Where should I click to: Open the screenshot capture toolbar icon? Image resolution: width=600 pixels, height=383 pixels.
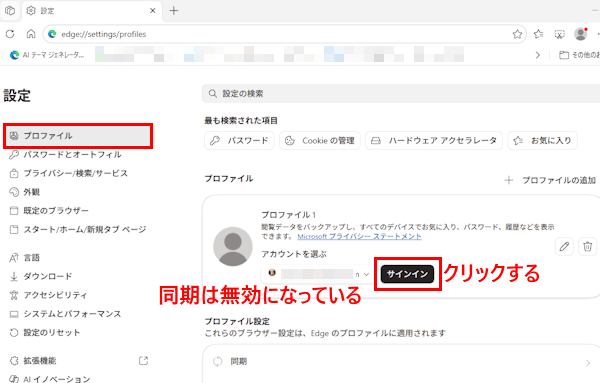(x=559, y=34)
